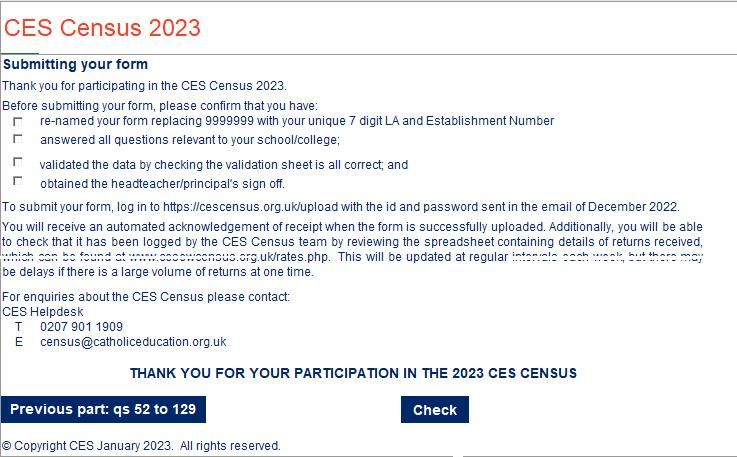Tick the answered all questions checkbox
This screenshot has height=457, width=737.
point(17,139)
